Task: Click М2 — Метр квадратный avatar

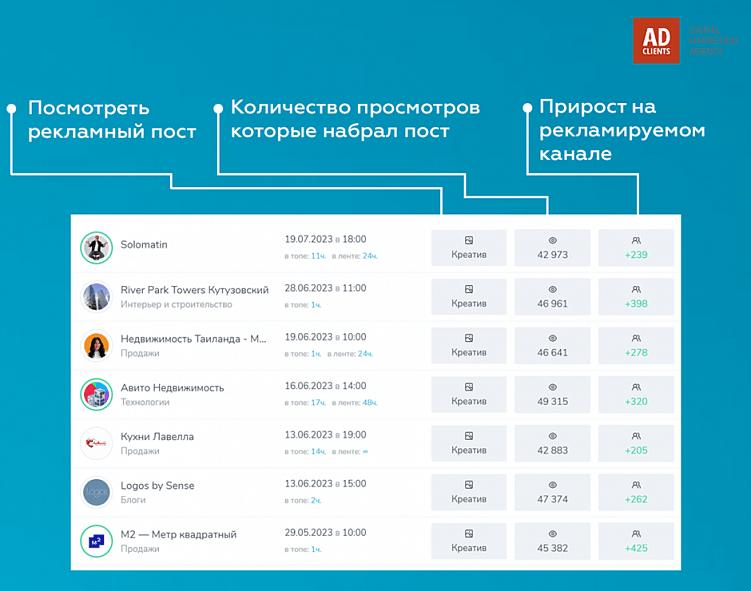Action: pos(96,541)
